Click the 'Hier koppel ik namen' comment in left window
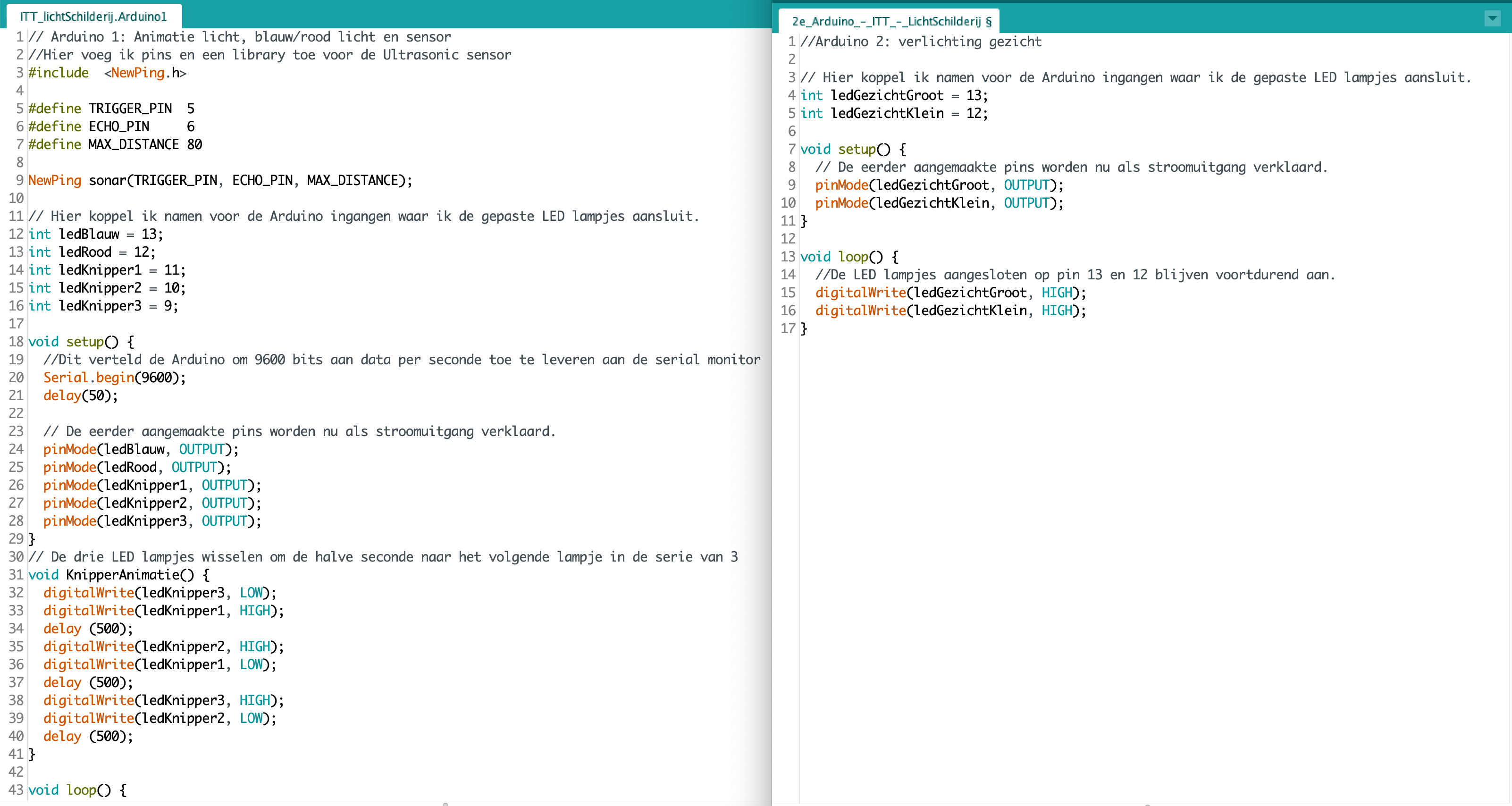Screen dimensions: 1512x806 364,217
